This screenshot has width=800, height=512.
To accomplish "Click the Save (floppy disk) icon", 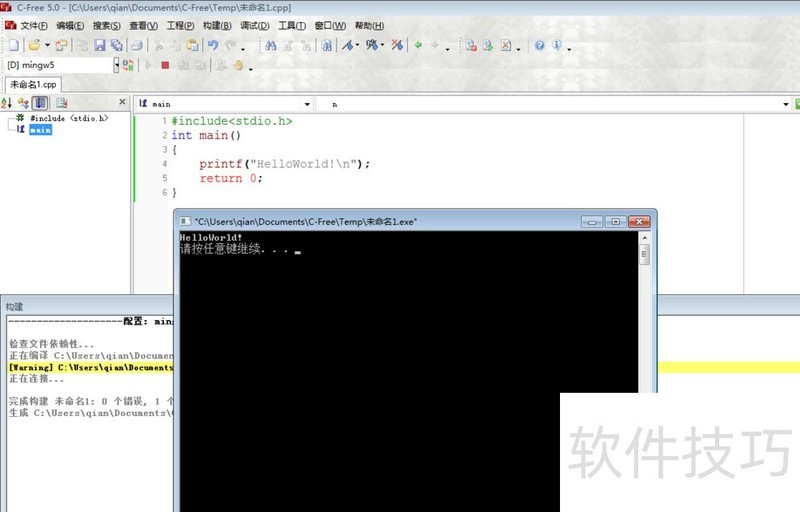I will click(x=99, y=45).
